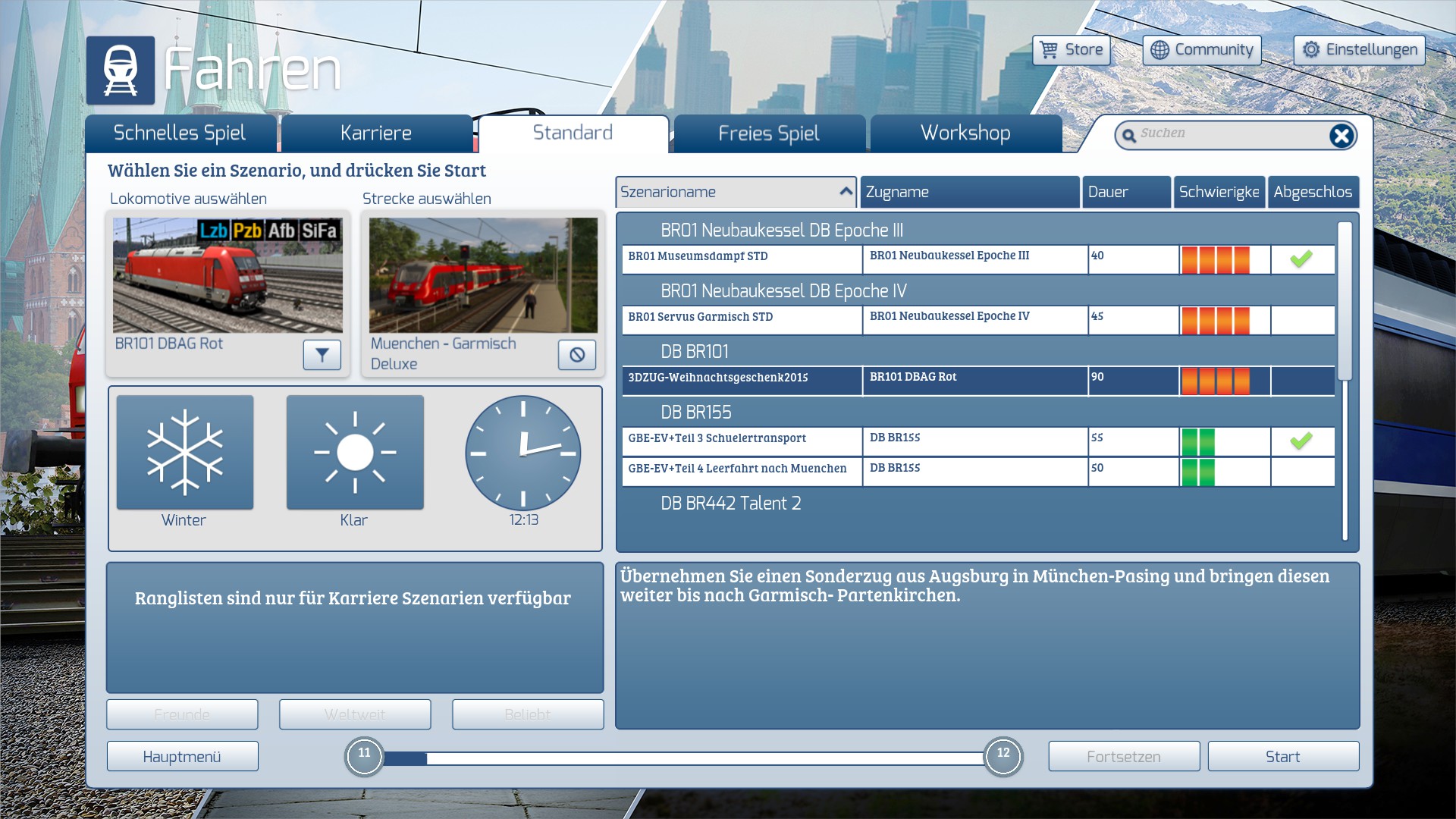Click completed checkmark on BR01 Museumsdampf STD

1301,259
